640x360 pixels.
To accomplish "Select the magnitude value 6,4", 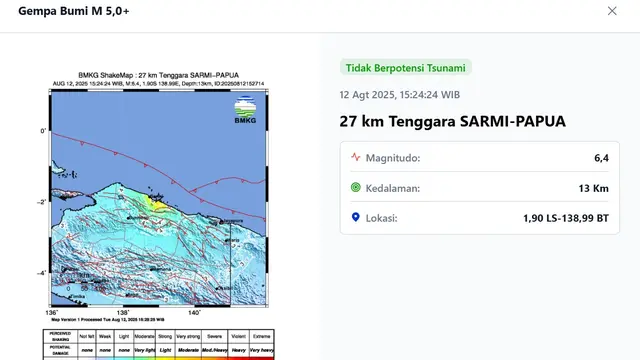I will point(601,158).
